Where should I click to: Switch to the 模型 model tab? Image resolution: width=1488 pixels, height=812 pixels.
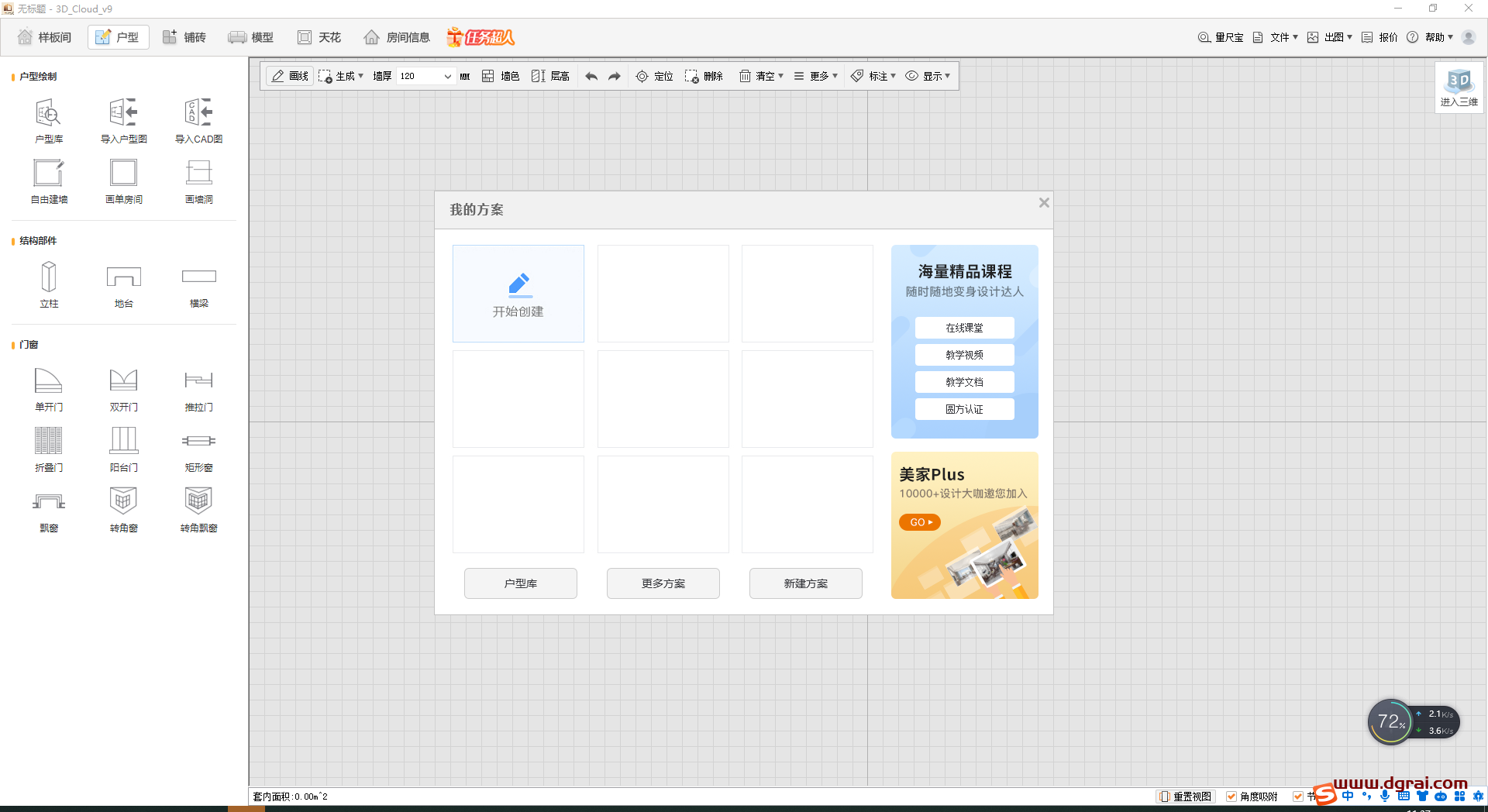pos(250,37)
